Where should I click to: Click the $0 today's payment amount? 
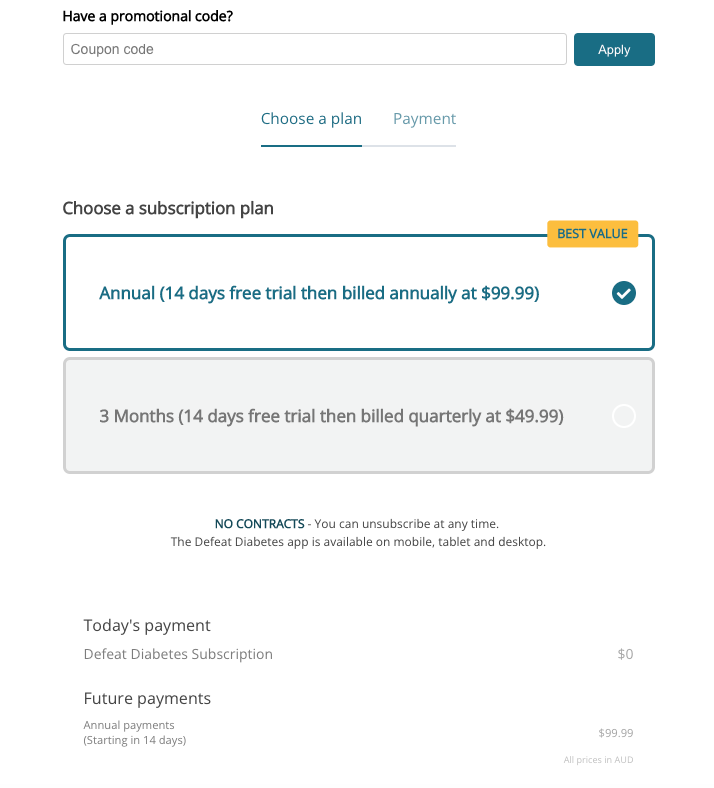tap(625, 654)
